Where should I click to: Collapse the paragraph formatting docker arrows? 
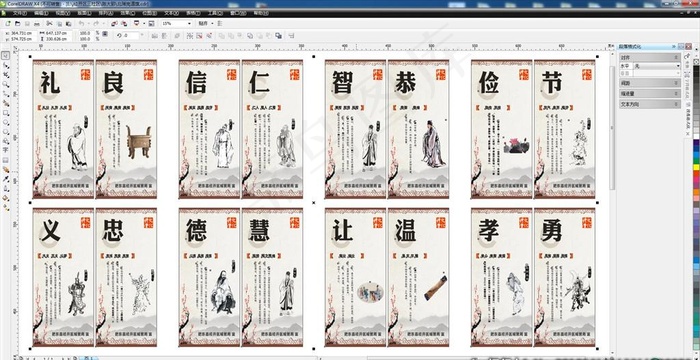click(x=674, y=46)
